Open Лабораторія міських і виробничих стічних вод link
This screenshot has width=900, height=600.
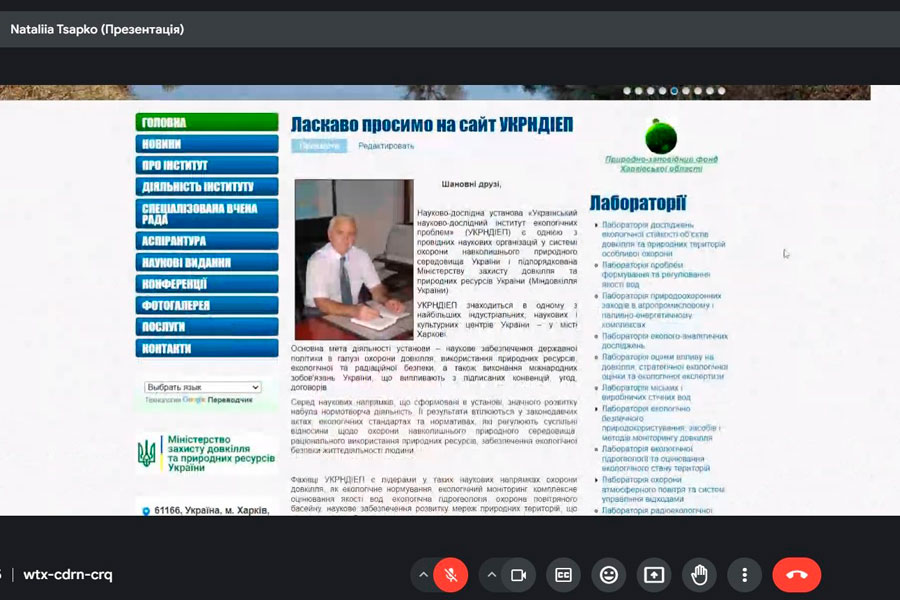[646, 392]
